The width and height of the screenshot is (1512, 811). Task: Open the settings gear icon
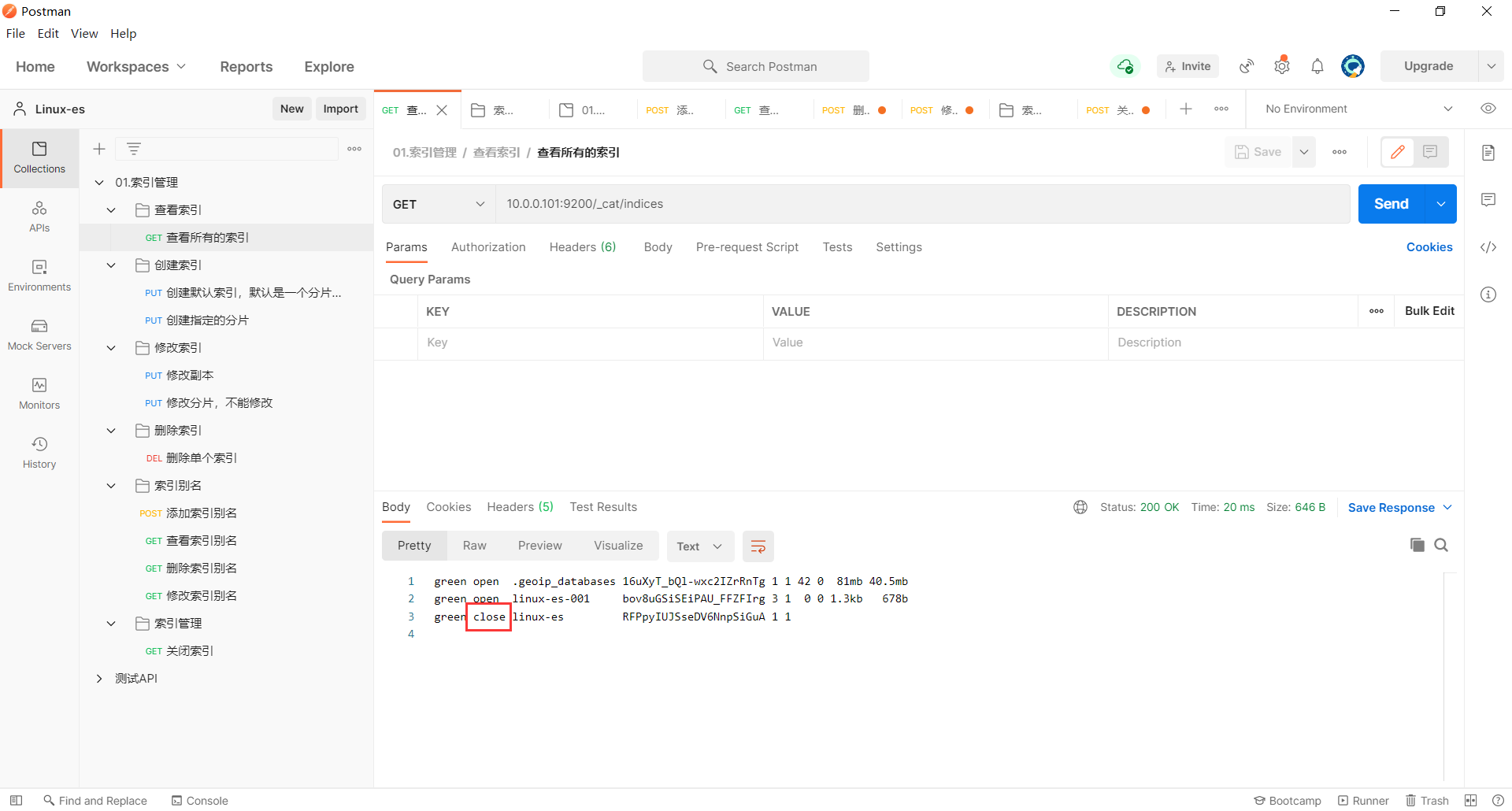click(x=1282, y=66)
